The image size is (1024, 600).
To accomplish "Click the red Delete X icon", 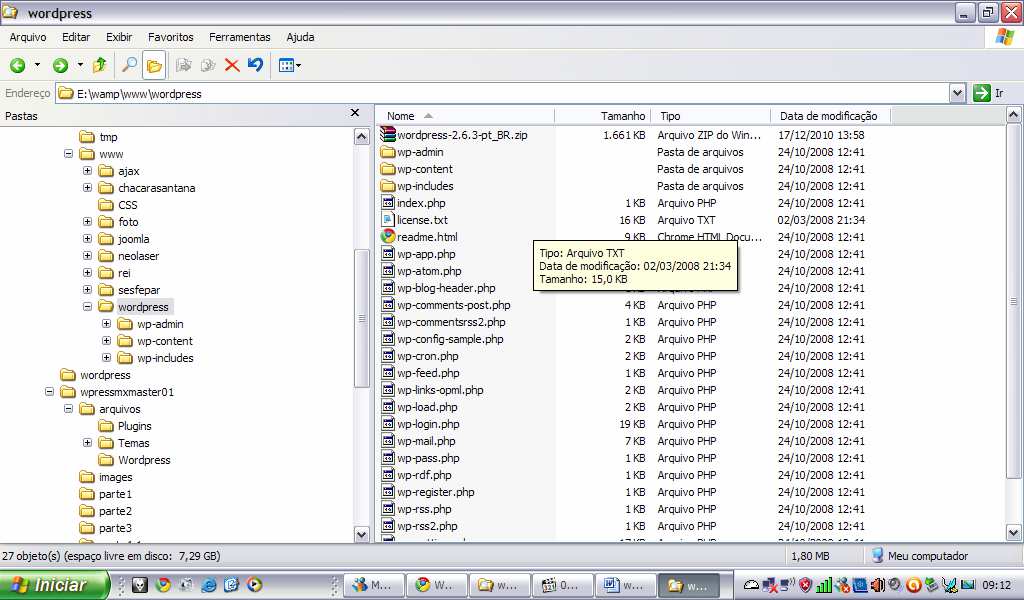I will 232,65.
